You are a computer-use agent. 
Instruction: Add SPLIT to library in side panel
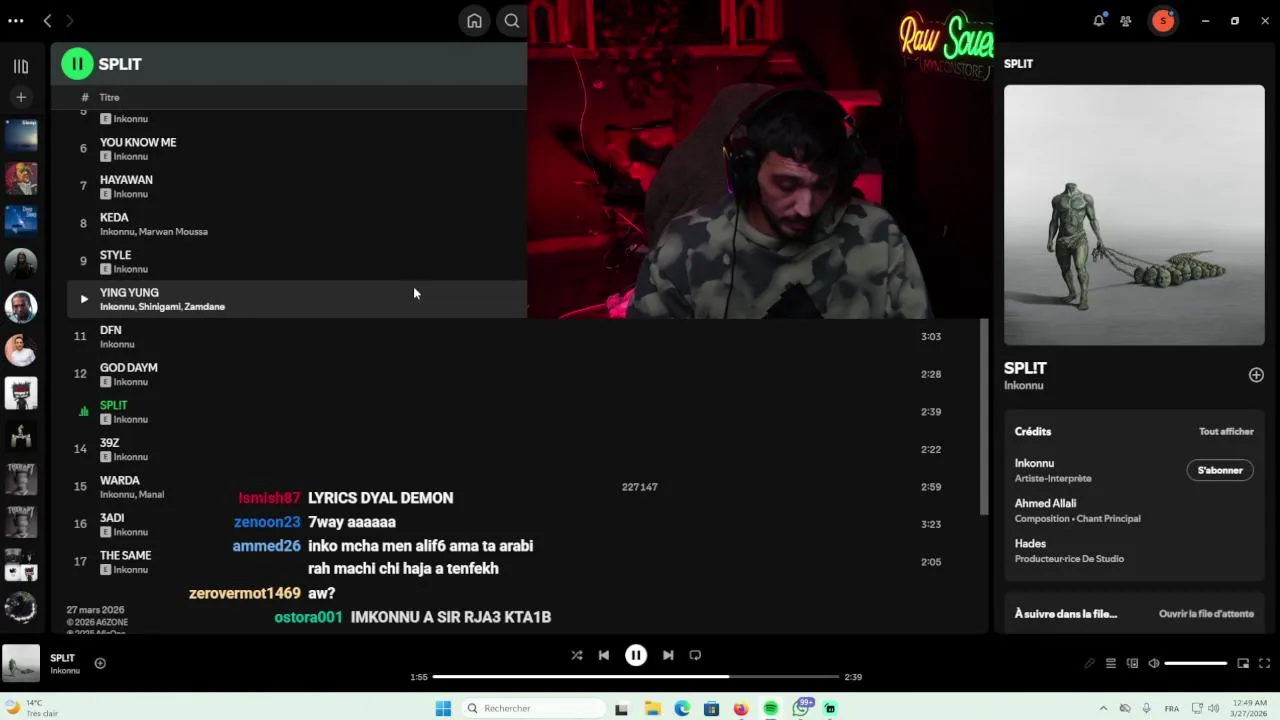click(1256, 375)
